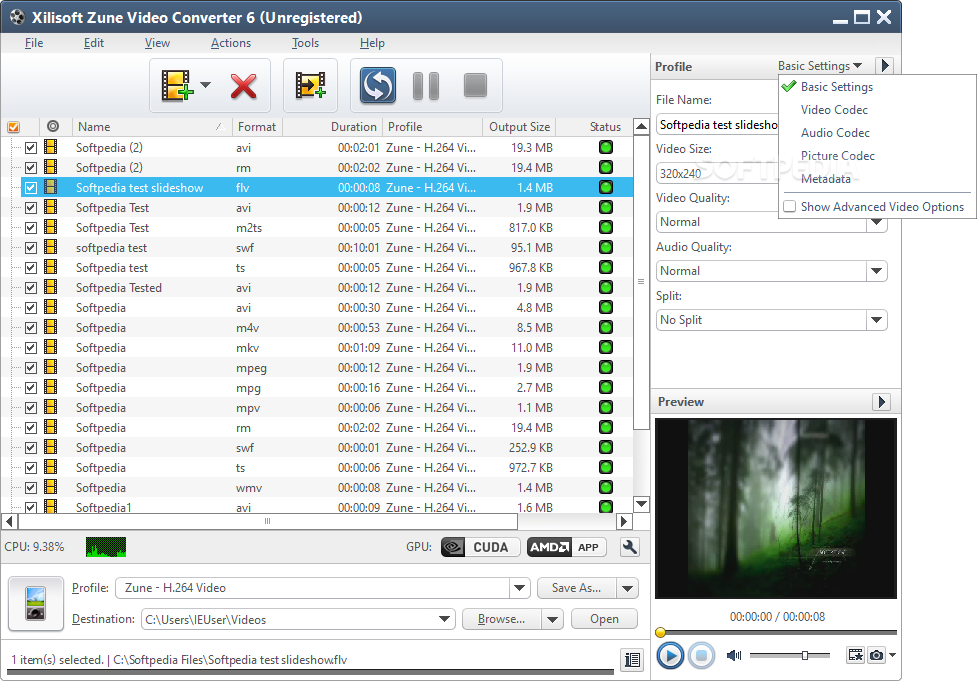This screenshot has width=977, height=681.
Task: Adjust the preview volume slider
Action: click(x=805, y=655)
